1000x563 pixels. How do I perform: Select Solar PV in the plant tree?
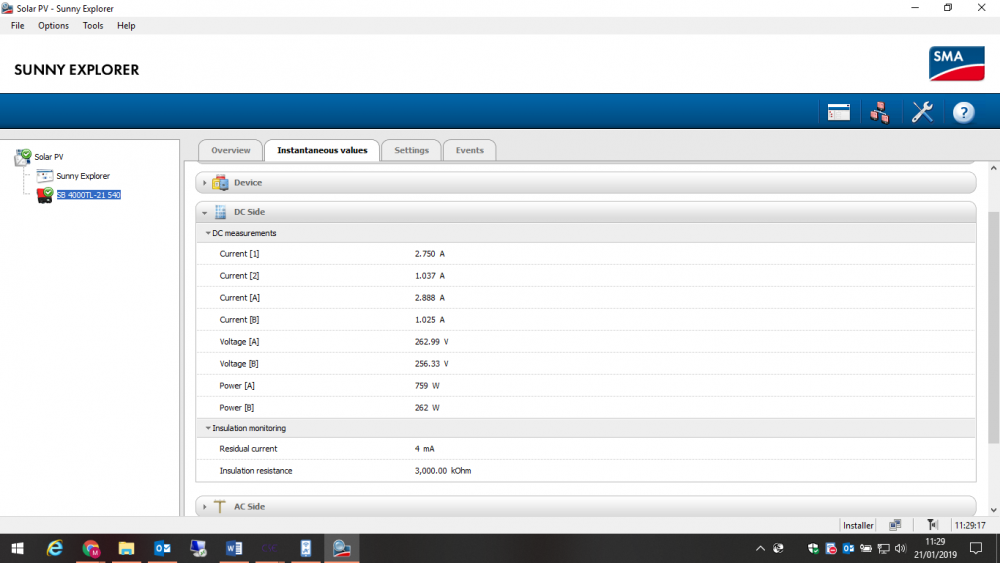coord(48,157)
